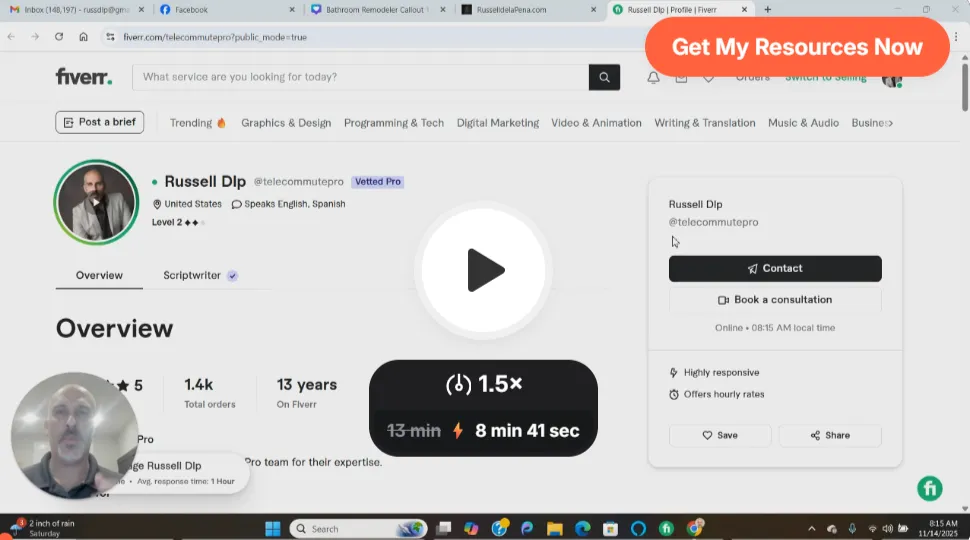Open Task View from taskbar
This screenshot has height=540, width=970.
pos(444,529)
